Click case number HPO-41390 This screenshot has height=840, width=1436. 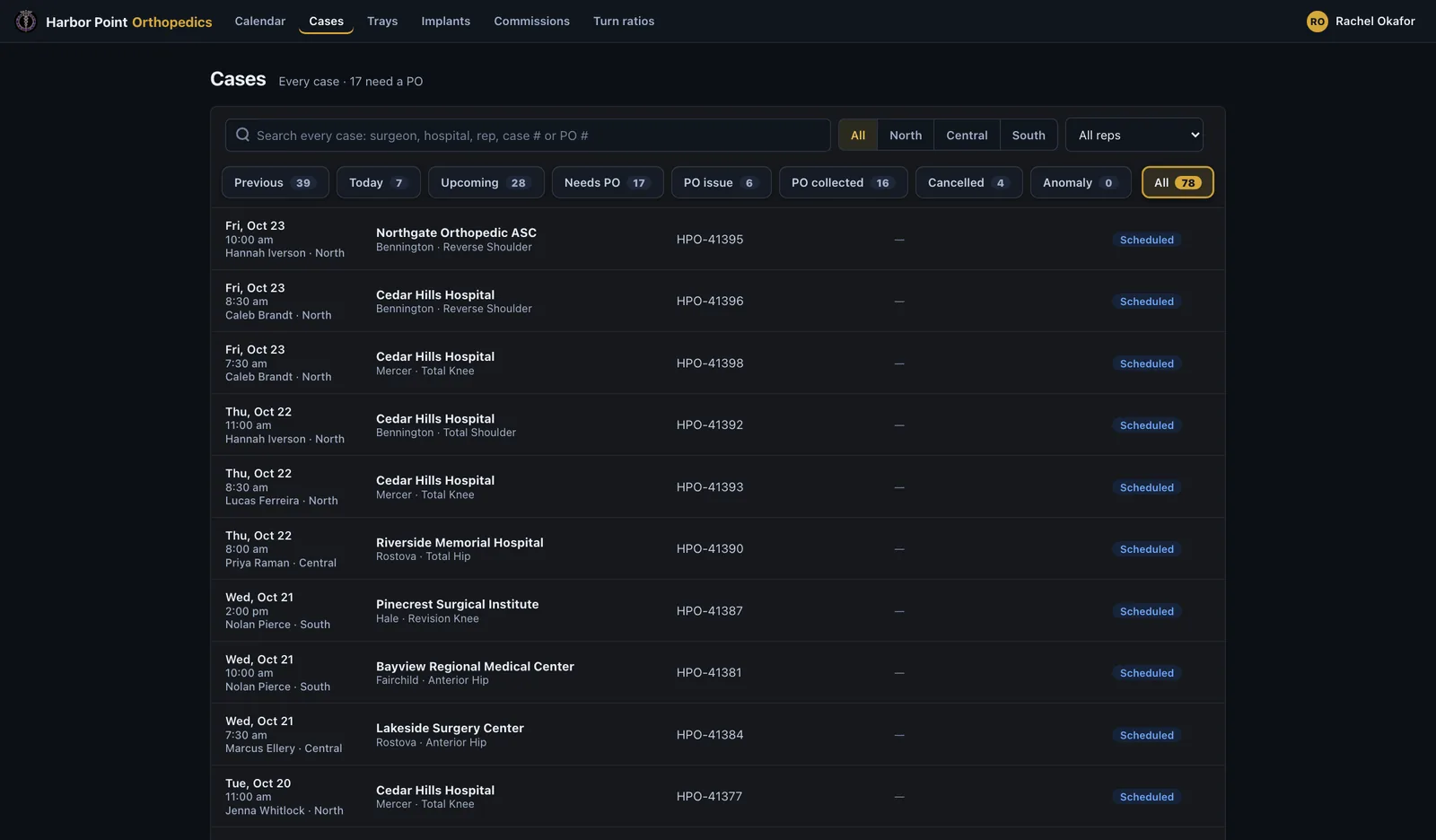710,548
